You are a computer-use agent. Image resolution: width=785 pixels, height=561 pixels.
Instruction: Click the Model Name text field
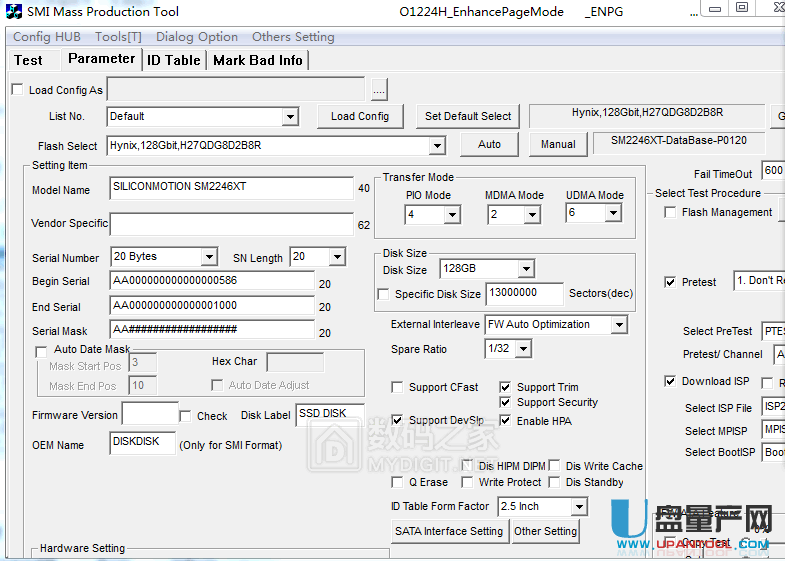coord(231,188)
